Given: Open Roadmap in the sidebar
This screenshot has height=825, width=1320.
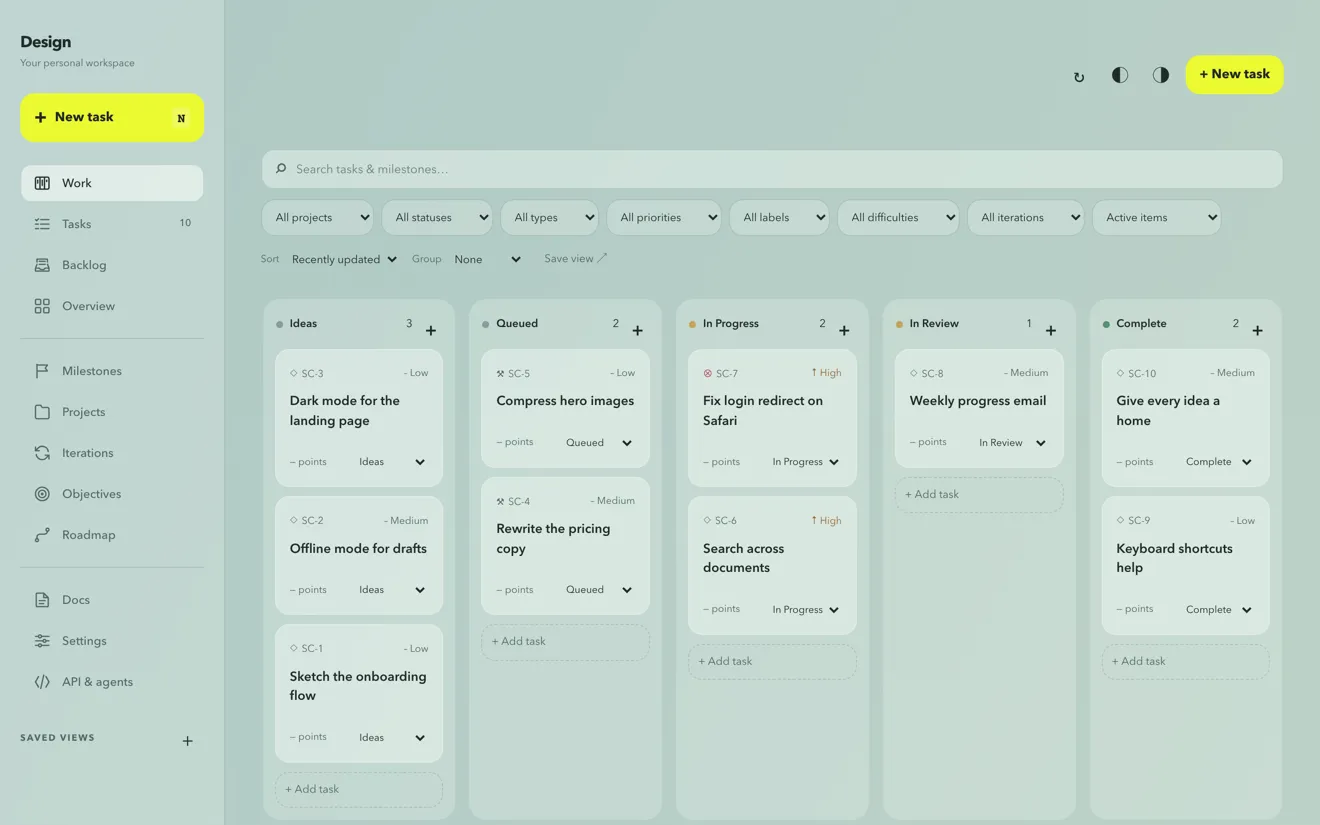Looking at the screenshot, I should click(x=112, y=535).
